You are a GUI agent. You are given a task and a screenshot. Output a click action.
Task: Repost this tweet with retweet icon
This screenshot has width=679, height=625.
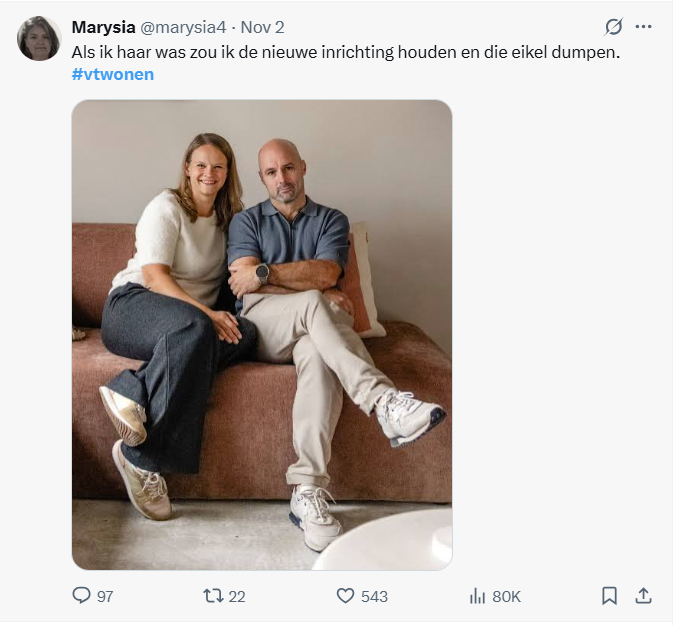pyautogui.click(x=212, y=596)
